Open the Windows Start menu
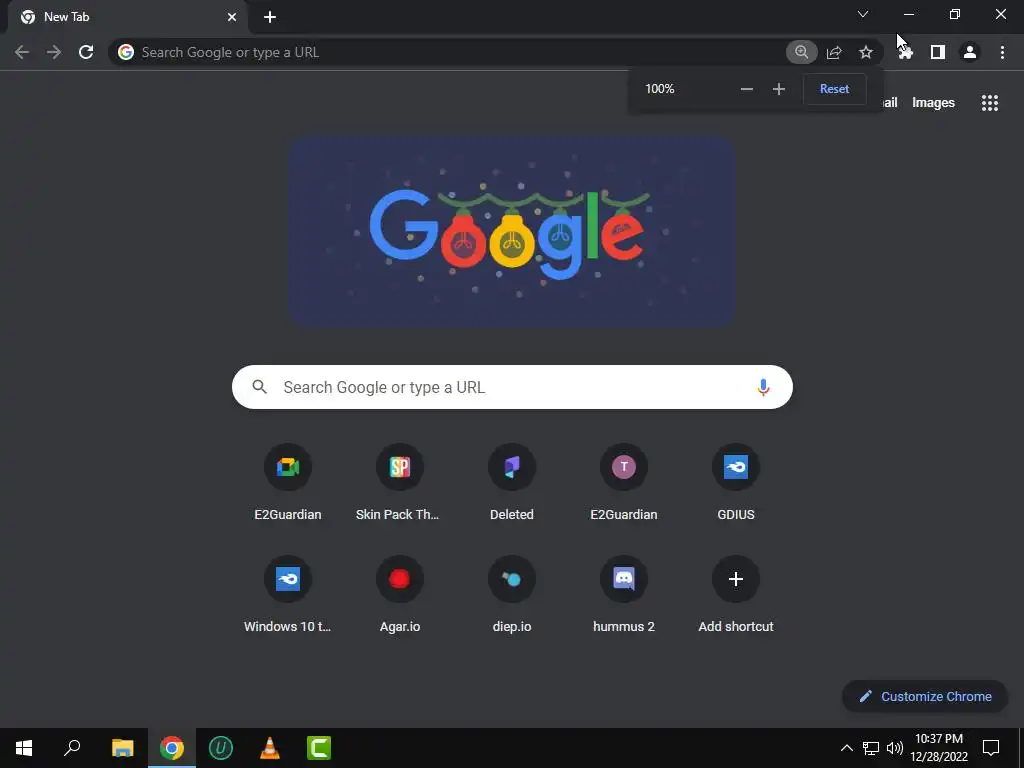 pyautogui.click(x=24, y=748)
